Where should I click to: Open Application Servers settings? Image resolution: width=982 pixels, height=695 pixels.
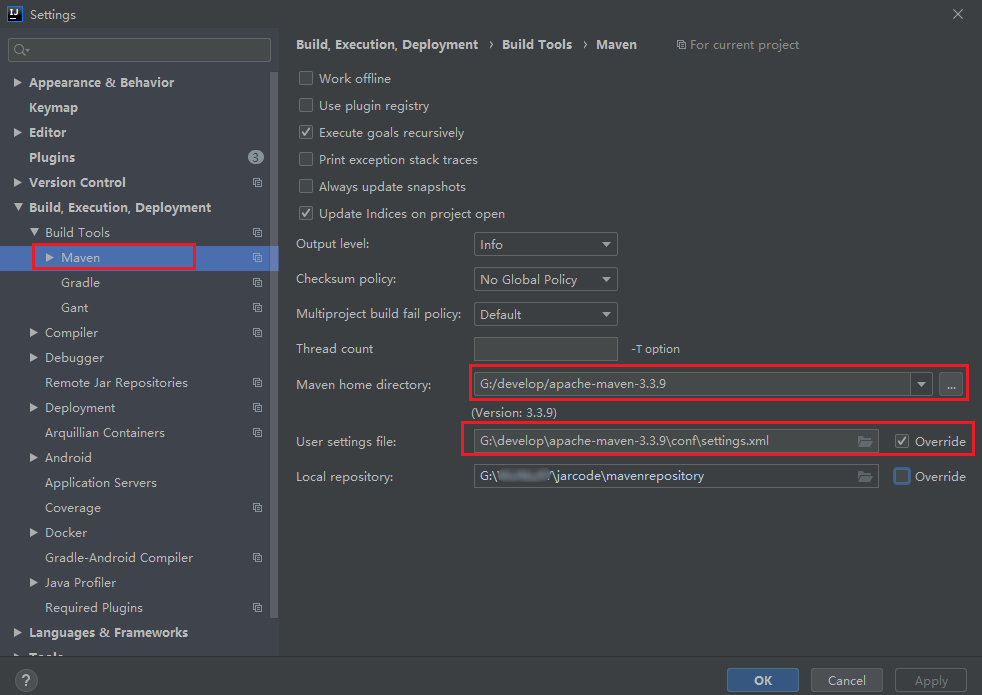pyautogui.click(x=101, y=483)
